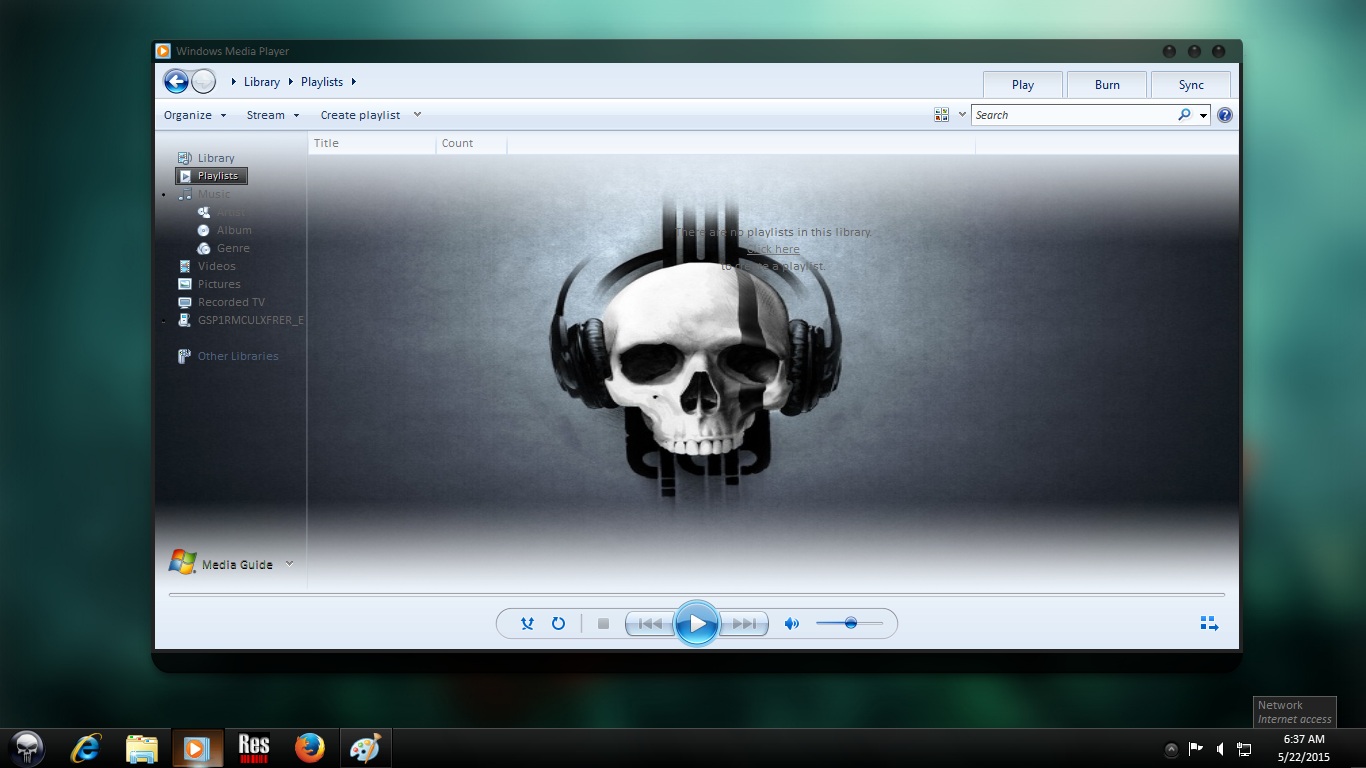Click the Windows Media Player taskbar icon
1366x768 pixels.
point(197,748)
